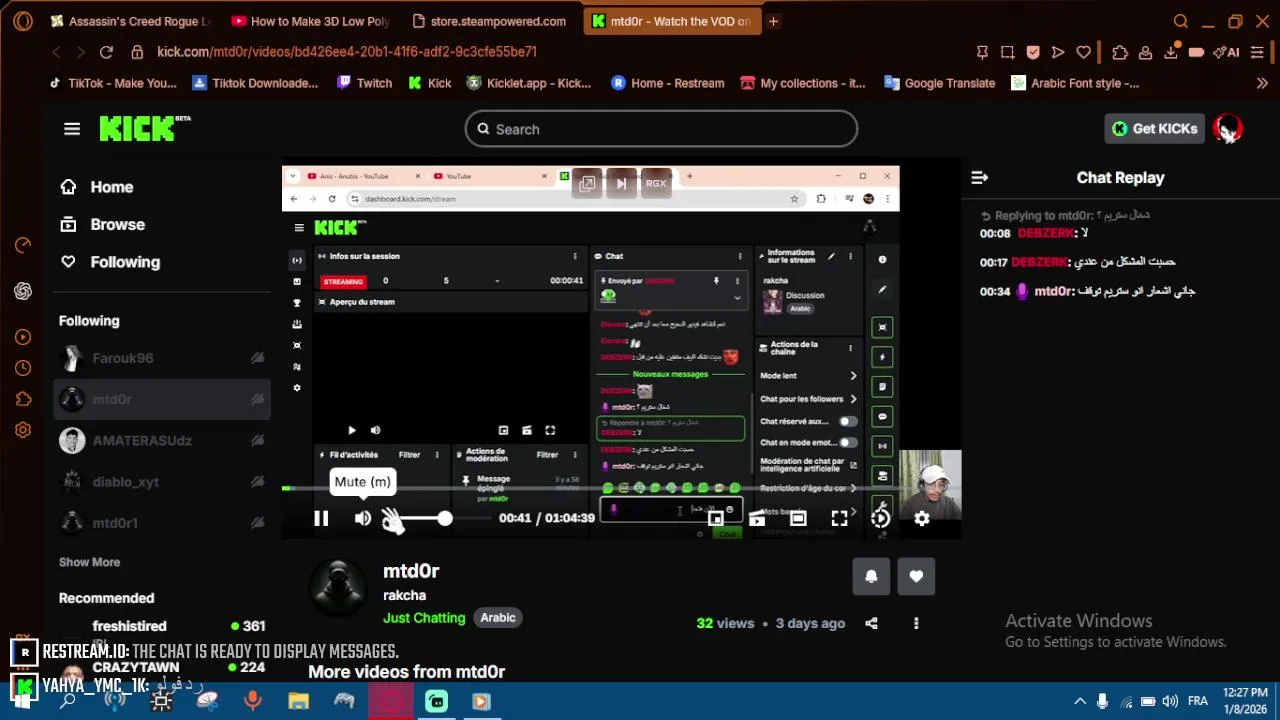The image size is (1280, 720).
Task: Open Following in the Kick sidebar
Action: 110,262
